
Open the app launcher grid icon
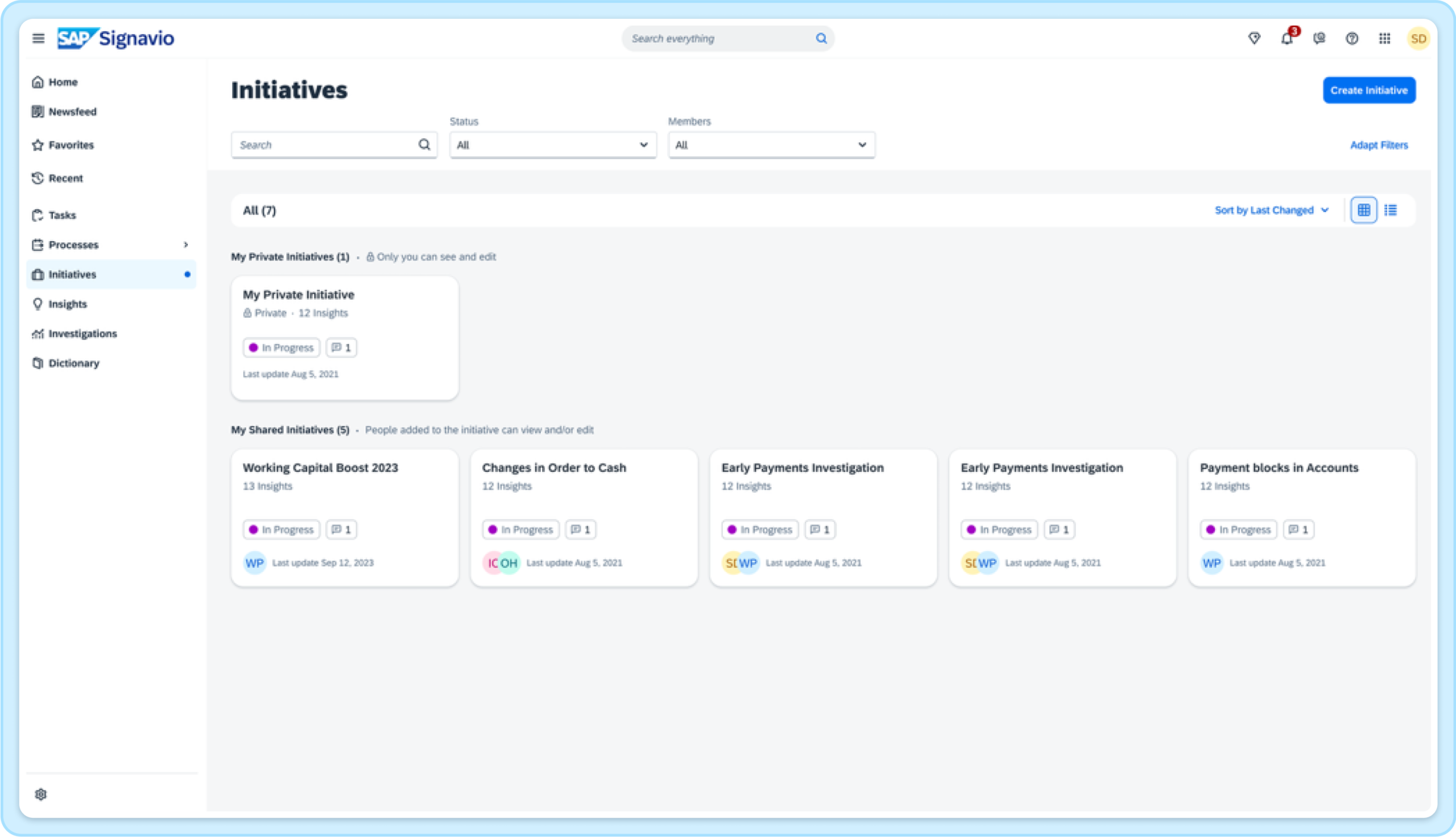[1384, 39]
